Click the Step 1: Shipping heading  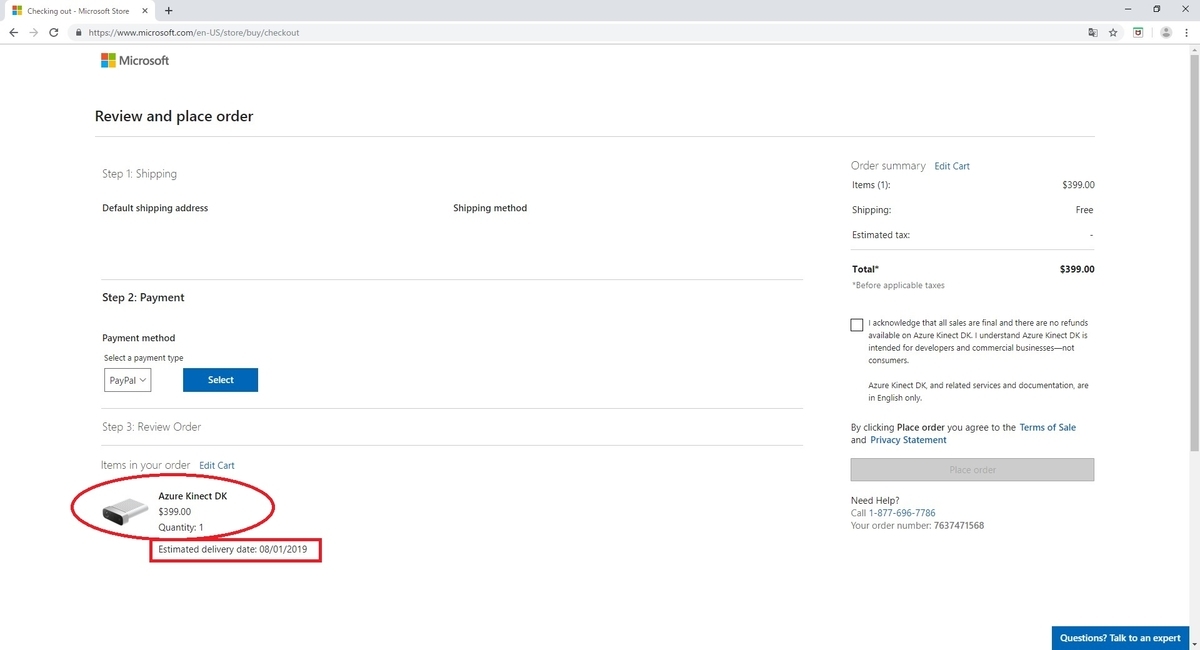click(139, 174)
